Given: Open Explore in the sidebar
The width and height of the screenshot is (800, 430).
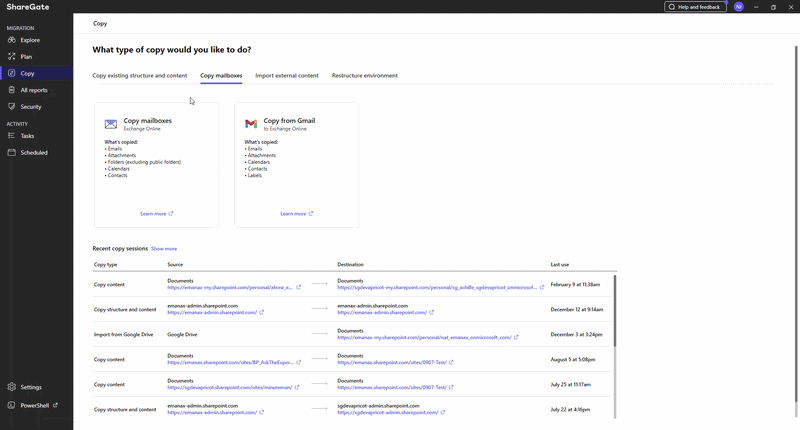Looking at the screenshot, I should click(x=30, y=40).
